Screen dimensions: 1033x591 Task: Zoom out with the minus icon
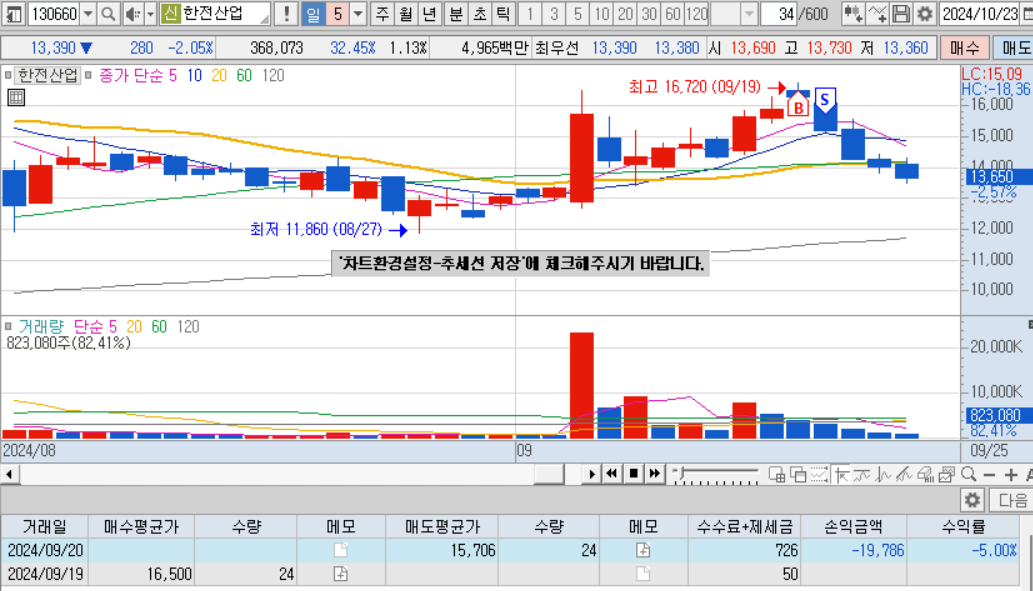[x=989, y=474]
